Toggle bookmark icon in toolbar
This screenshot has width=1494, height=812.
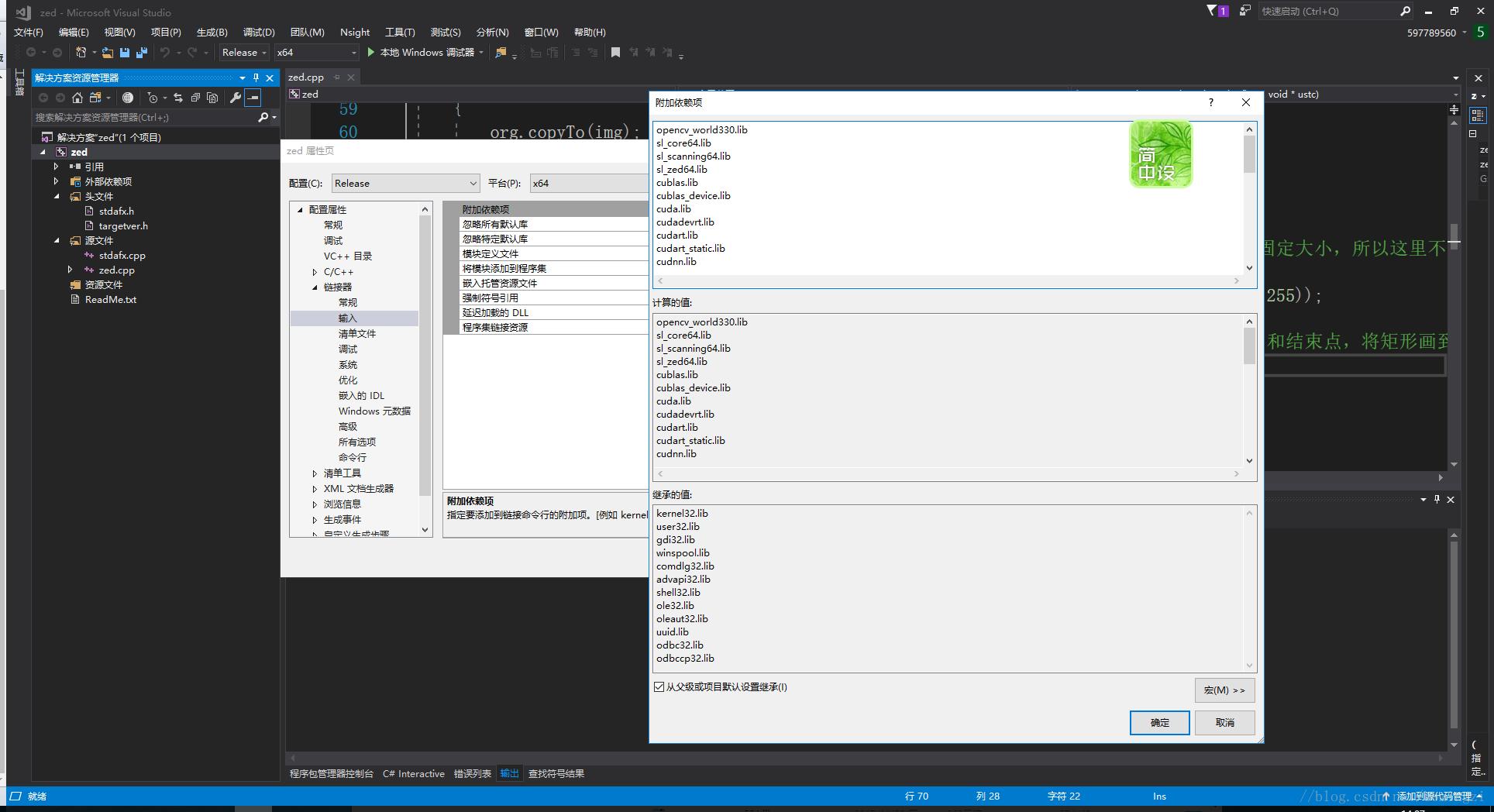coord(615,53)
